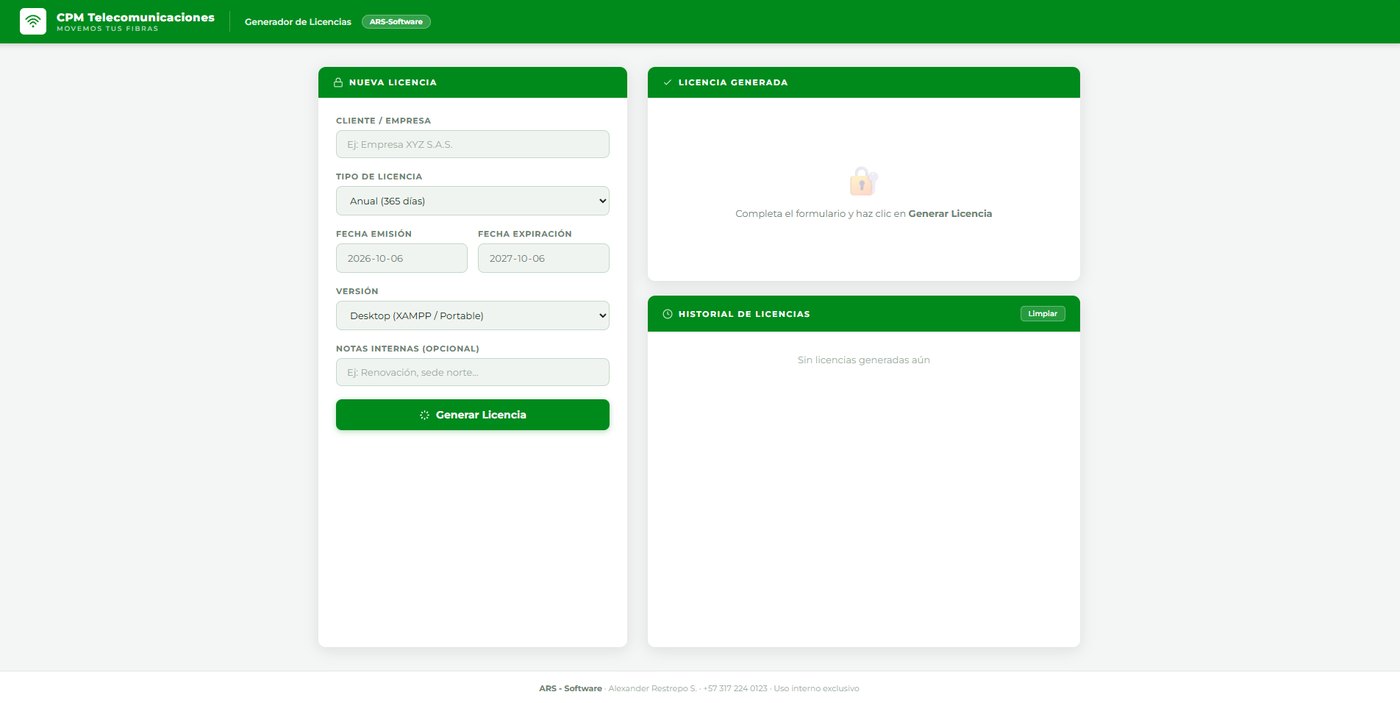Click the MOVEMOS TUS FIBRAS tagline
Screen dimensions: 1400x703
point(107,29)
